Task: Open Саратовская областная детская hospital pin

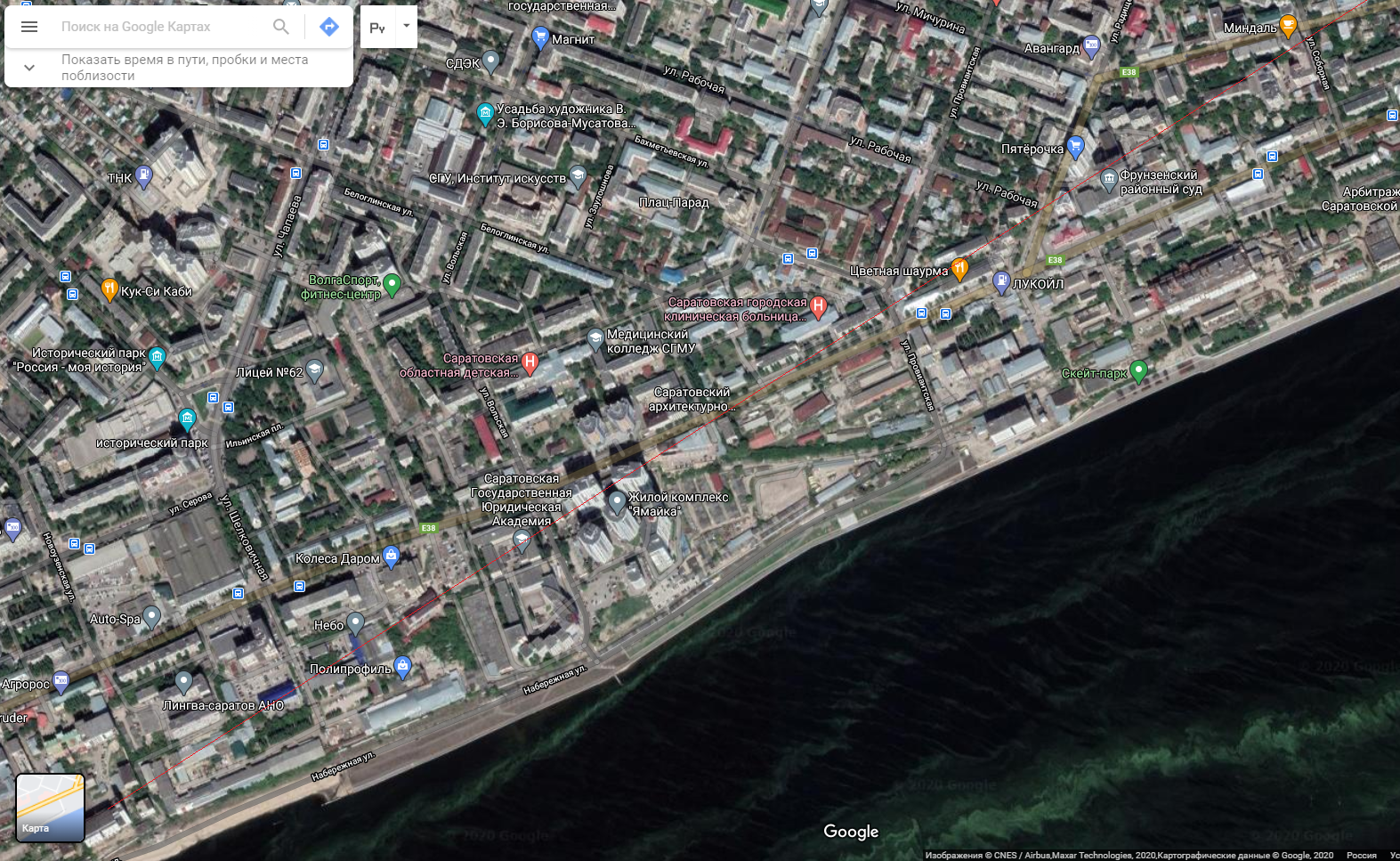Action: click(x=530, y=362)
